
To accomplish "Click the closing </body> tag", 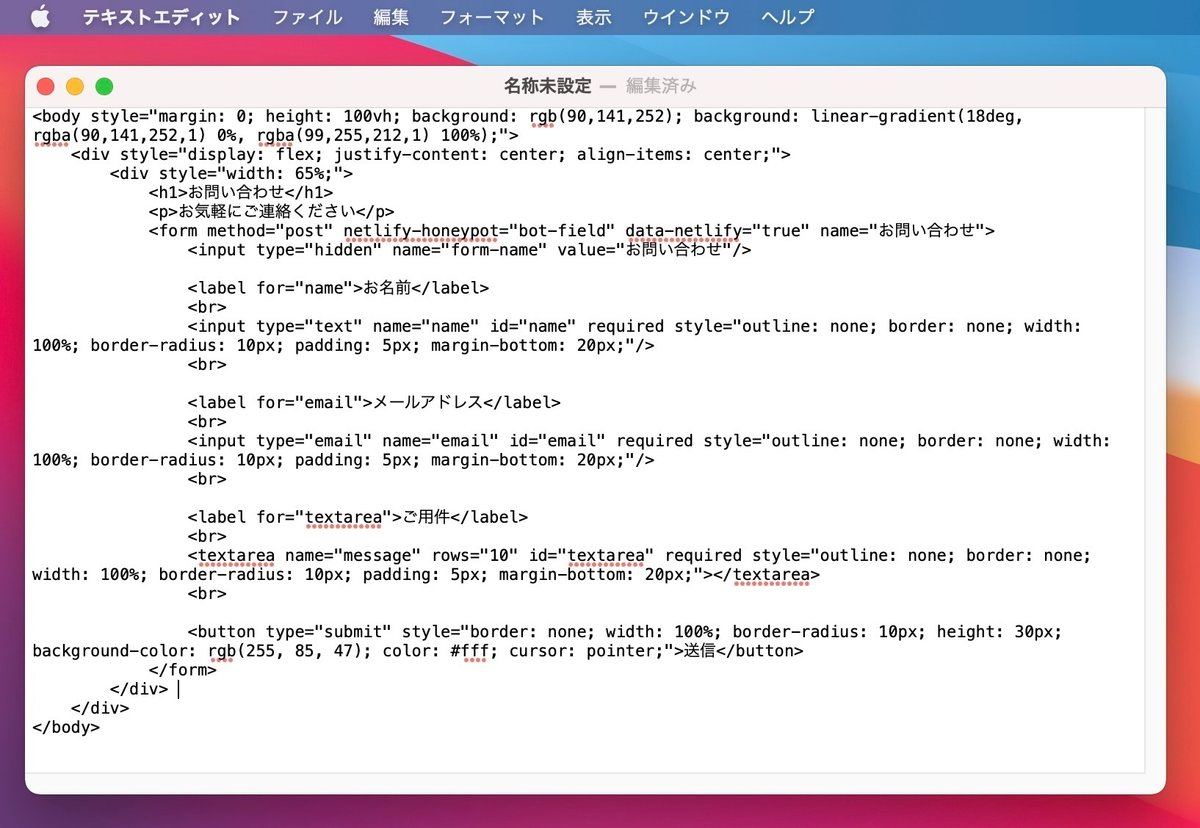I will point(66,727).
